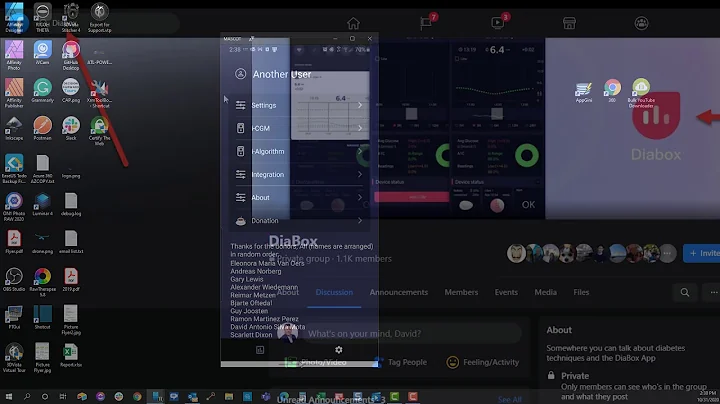Expand Integration entry in DiaBox menu
This screenshot has width=720, height=404.
click(299, 174)
